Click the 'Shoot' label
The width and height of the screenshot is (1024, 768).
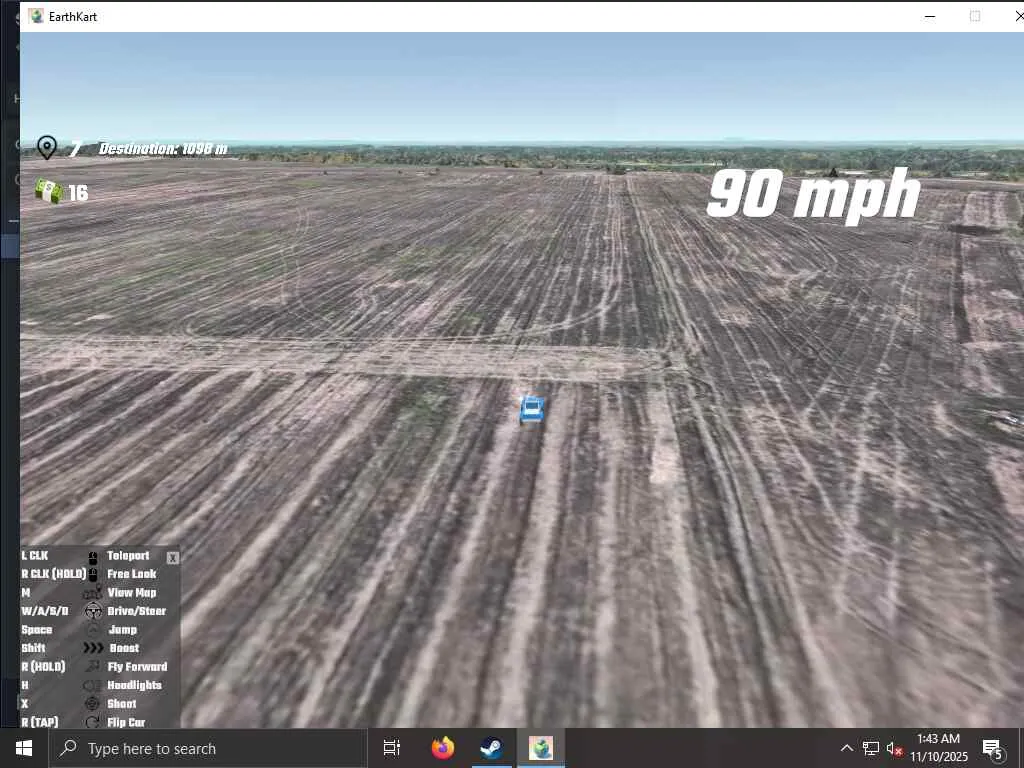click(121, 703)
